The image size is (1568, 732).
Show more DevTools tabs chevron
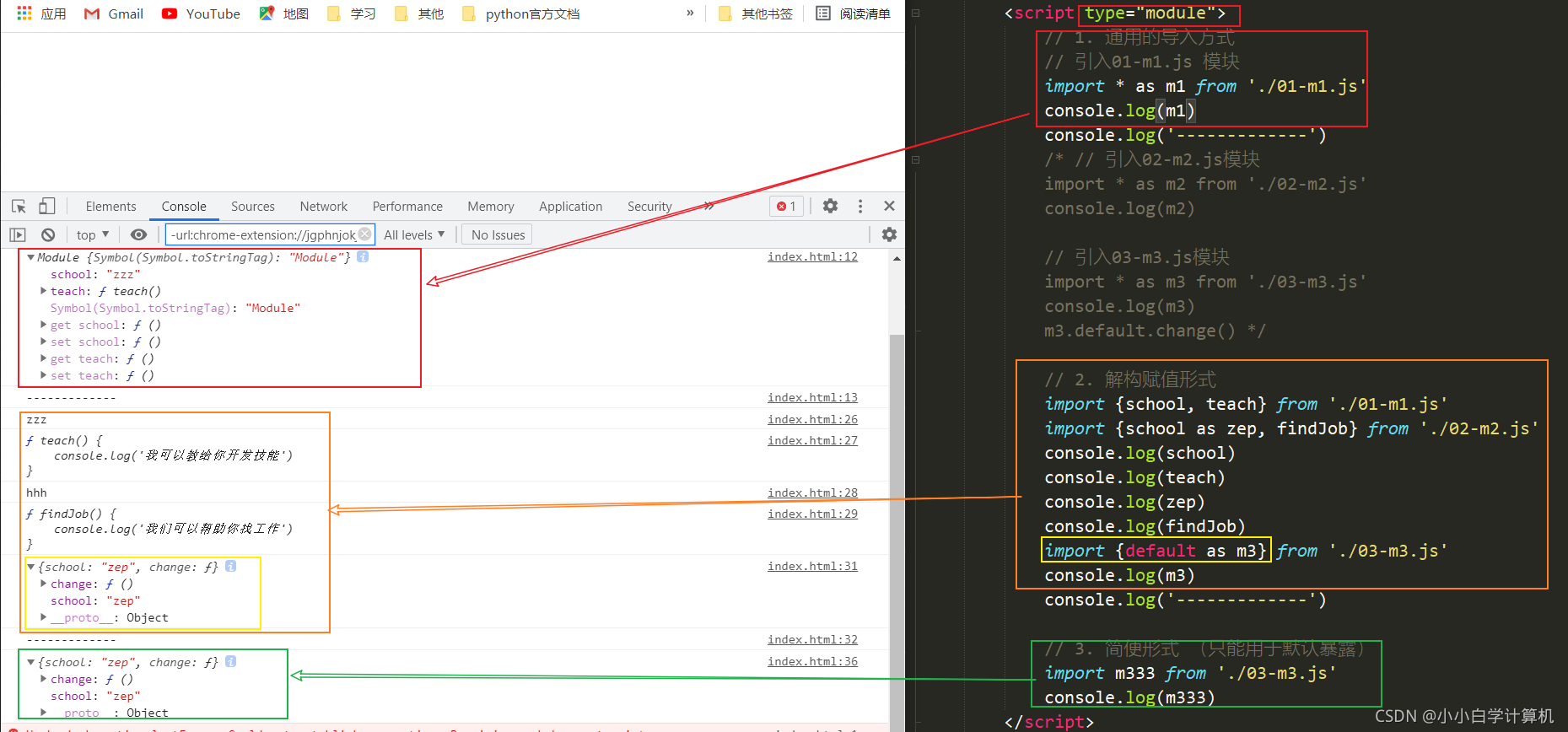tap(709, 206)
